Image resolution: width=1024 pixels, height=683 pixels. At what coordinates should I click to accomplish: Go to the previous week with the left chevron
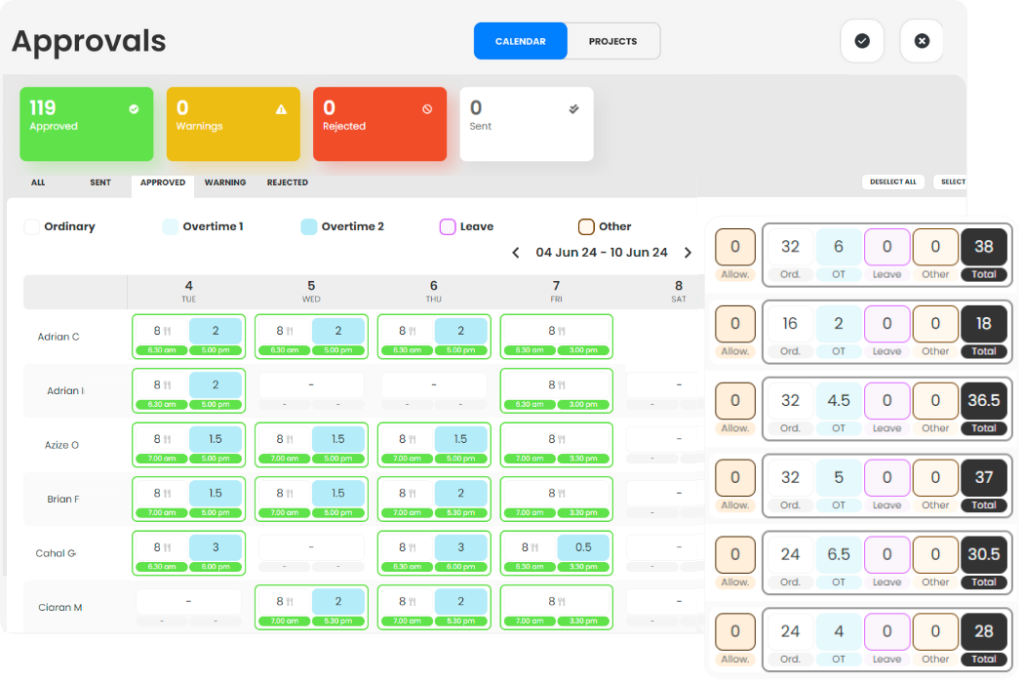(516, 252)
